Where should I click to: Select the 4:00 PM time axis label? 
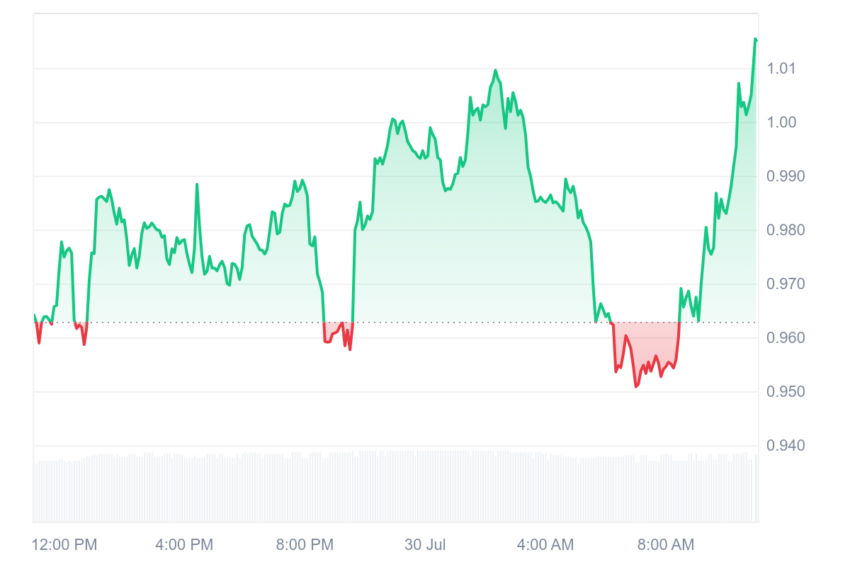(x=184, y=545)
